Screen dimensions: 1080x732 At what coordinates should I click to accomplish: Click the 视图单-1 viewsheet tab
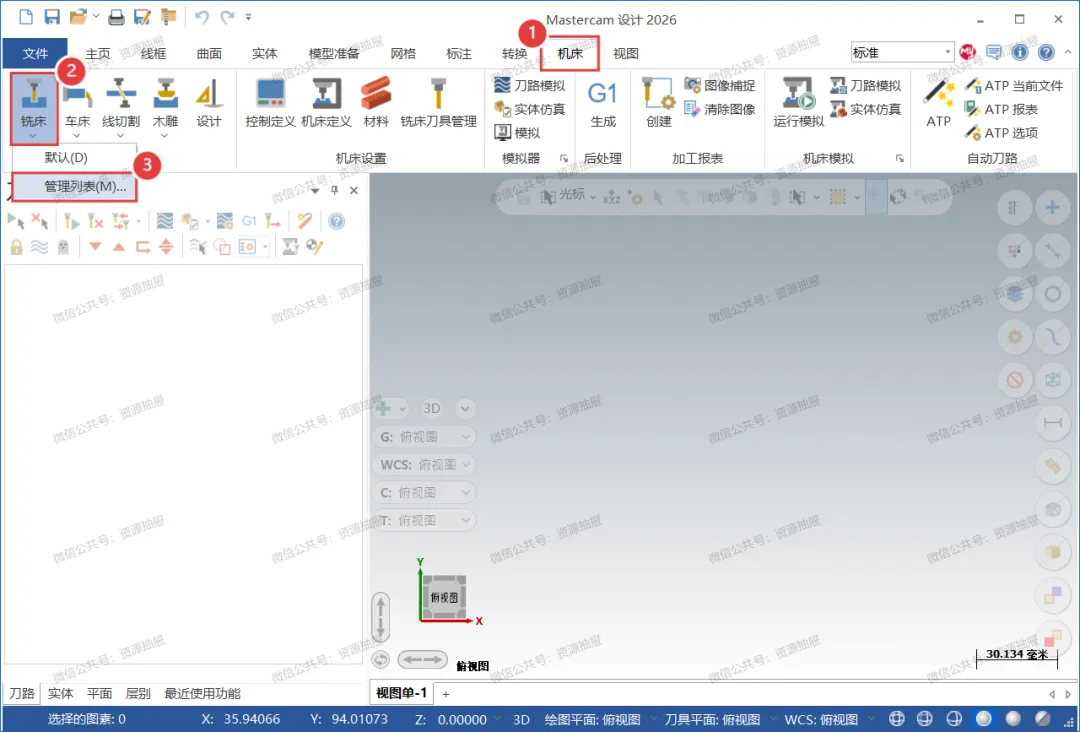402,693
